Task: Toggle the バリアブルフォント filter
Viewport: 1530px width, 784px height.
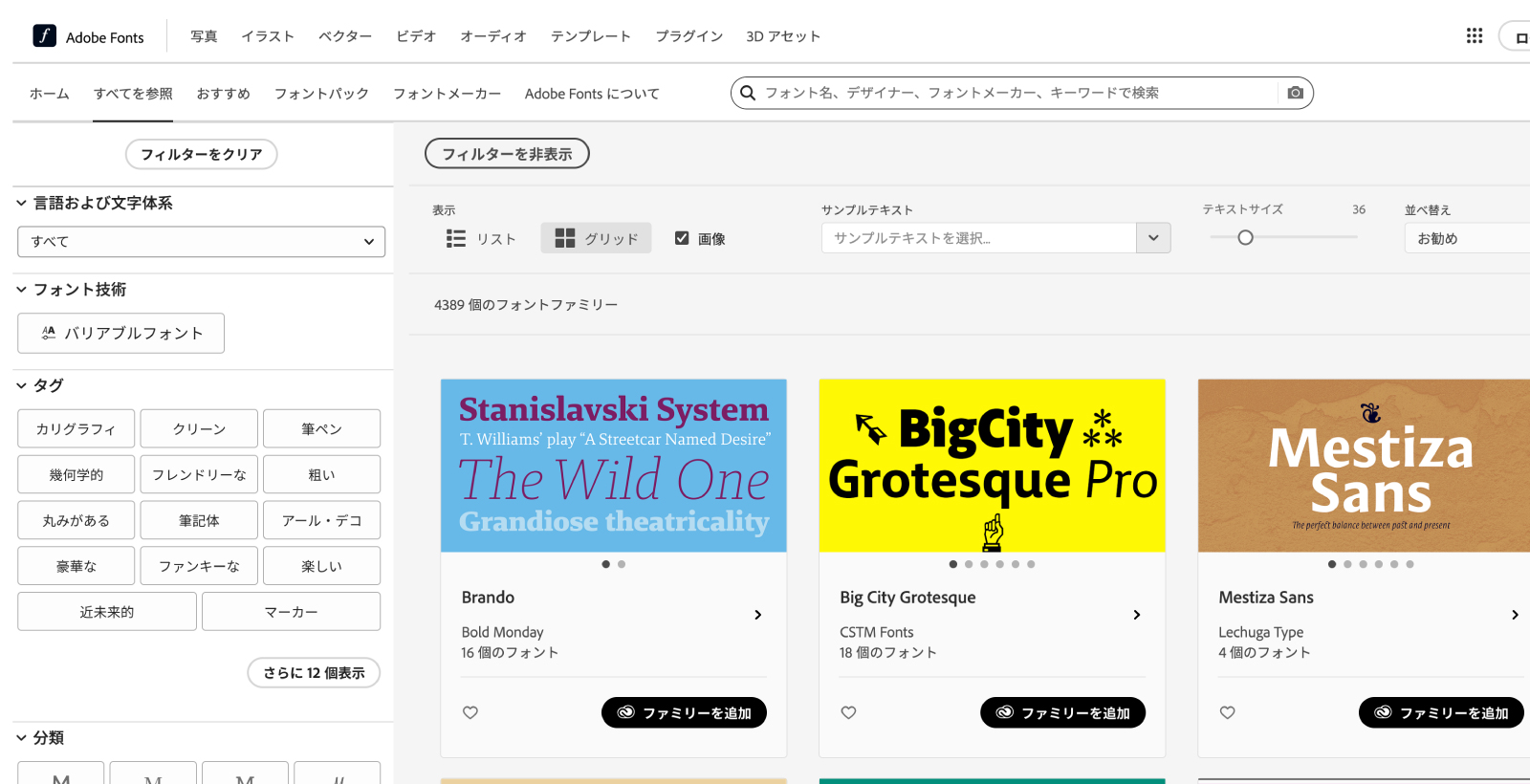Action: [x=121, y=334]
